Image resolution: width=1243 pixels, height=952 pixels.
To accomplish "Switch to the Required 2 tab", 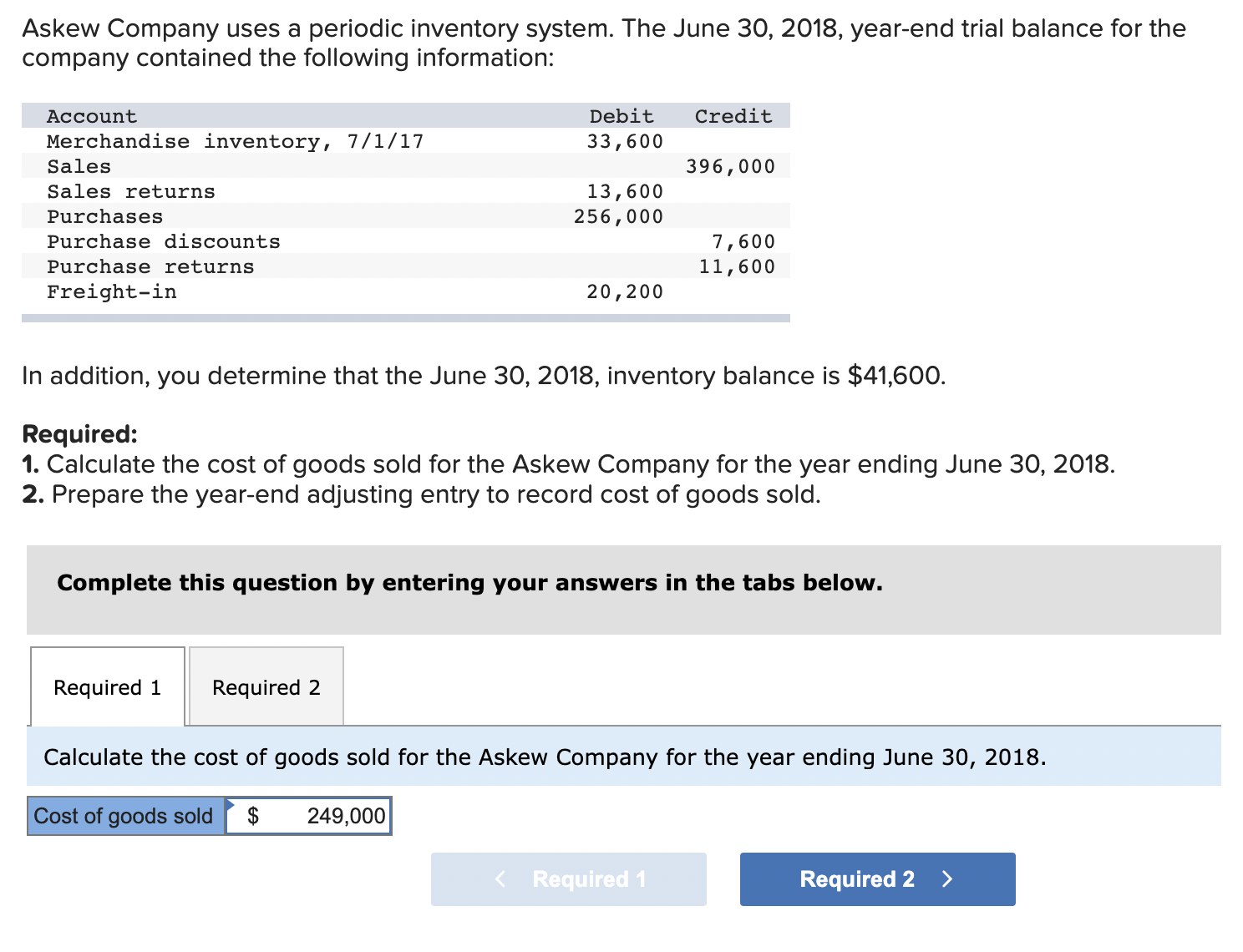I will click(x=265, y=686).
